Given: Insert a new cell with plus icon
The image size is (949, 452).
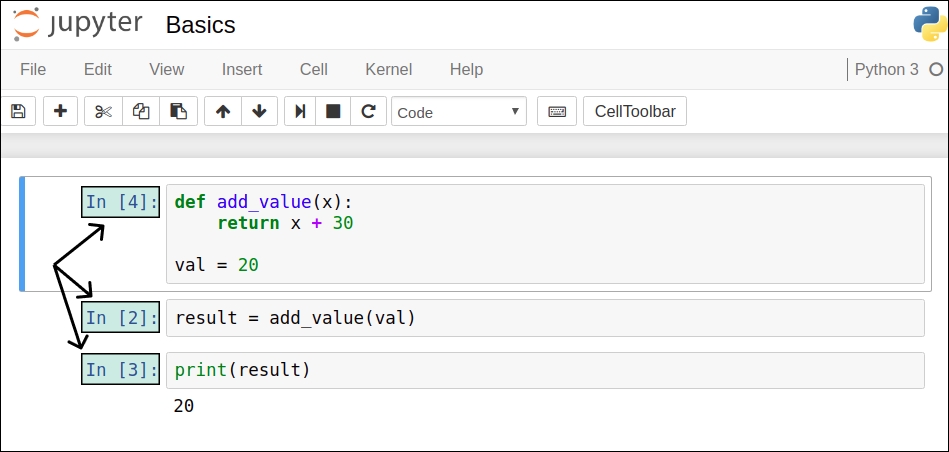Looking at the screenshot, I should point(60,111).
